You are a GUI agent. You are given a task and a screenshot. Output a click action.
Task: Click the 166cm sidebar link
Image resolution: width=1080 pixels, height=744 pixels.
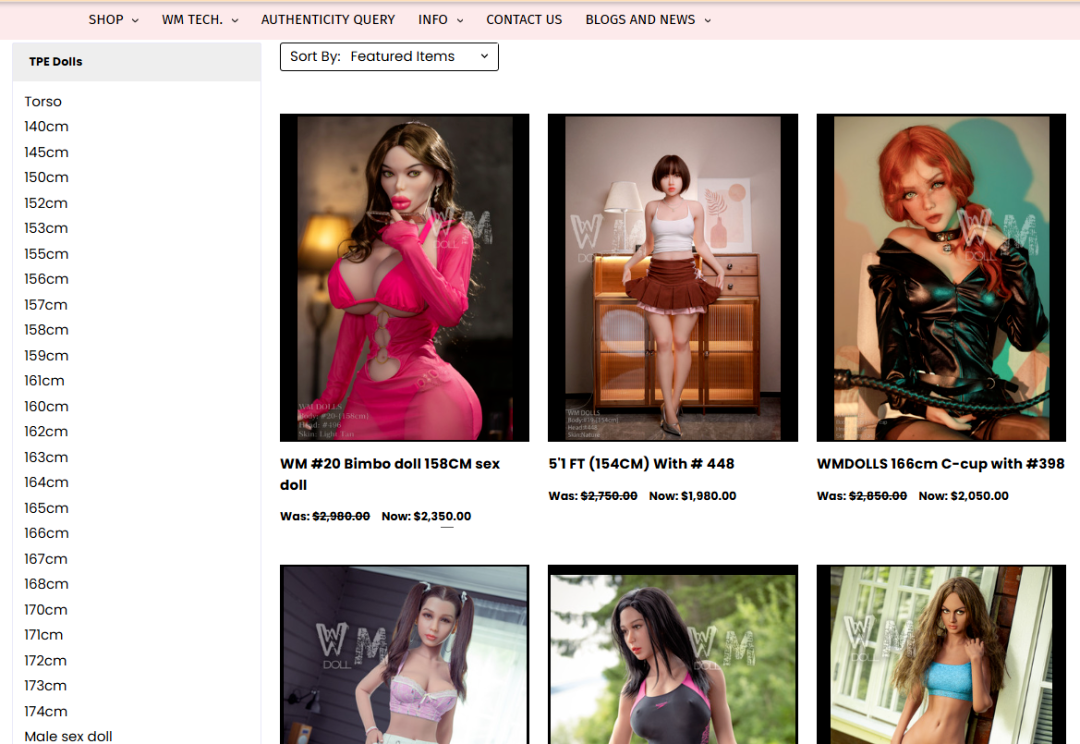pyautogui.click(x=46, y=533)
